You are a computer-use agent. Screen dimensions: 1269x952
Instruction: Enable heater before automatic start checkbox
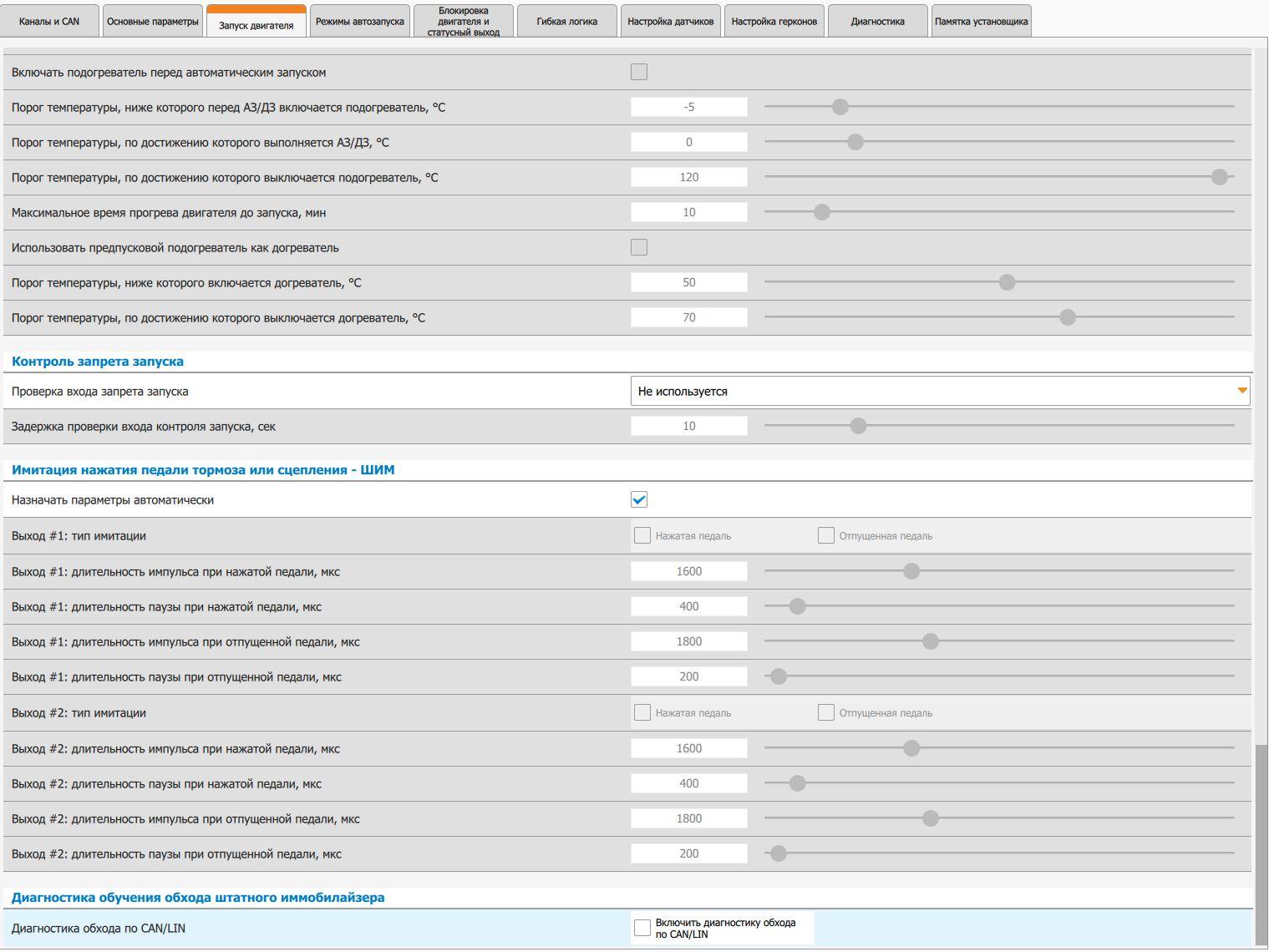click(639, 72)
